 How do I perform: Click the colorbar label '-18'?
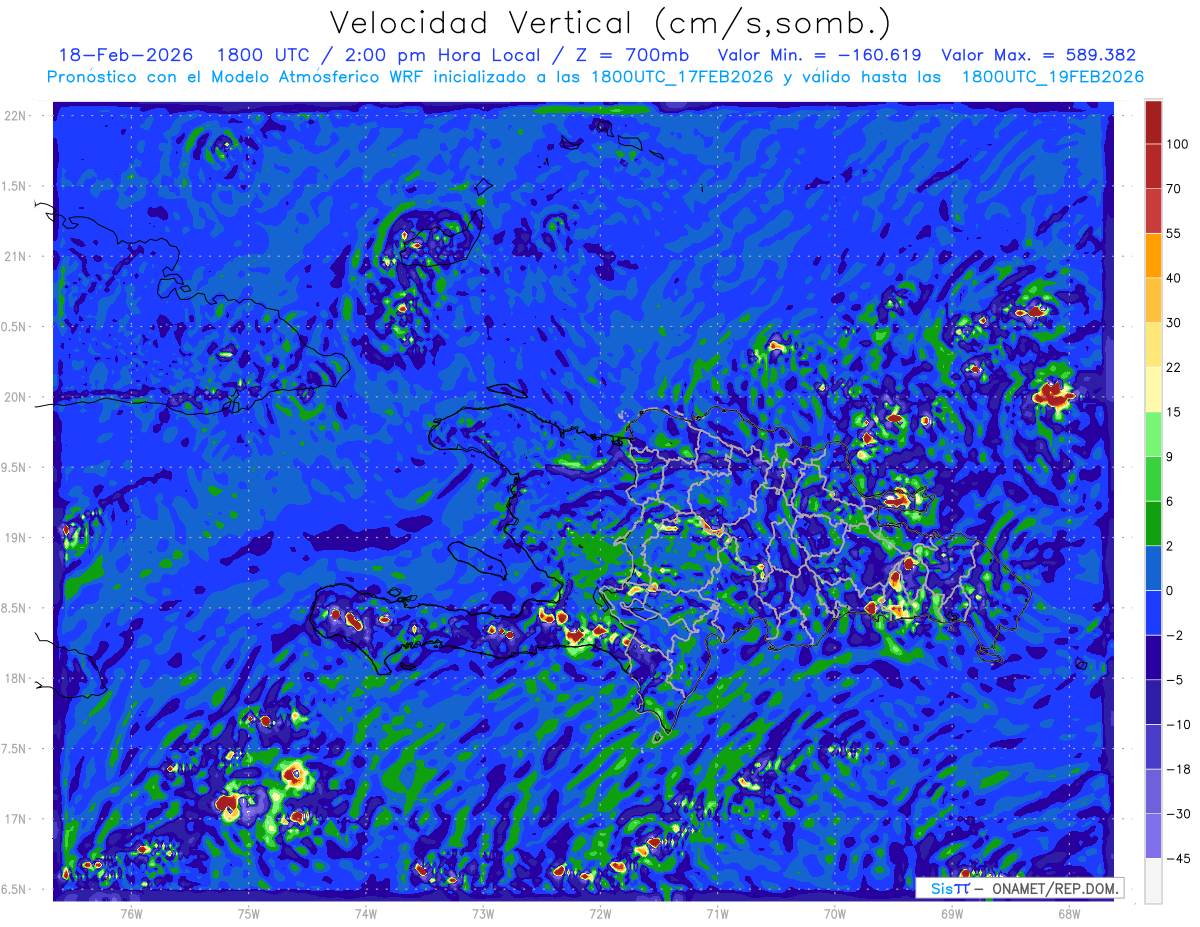[1177, 769]
